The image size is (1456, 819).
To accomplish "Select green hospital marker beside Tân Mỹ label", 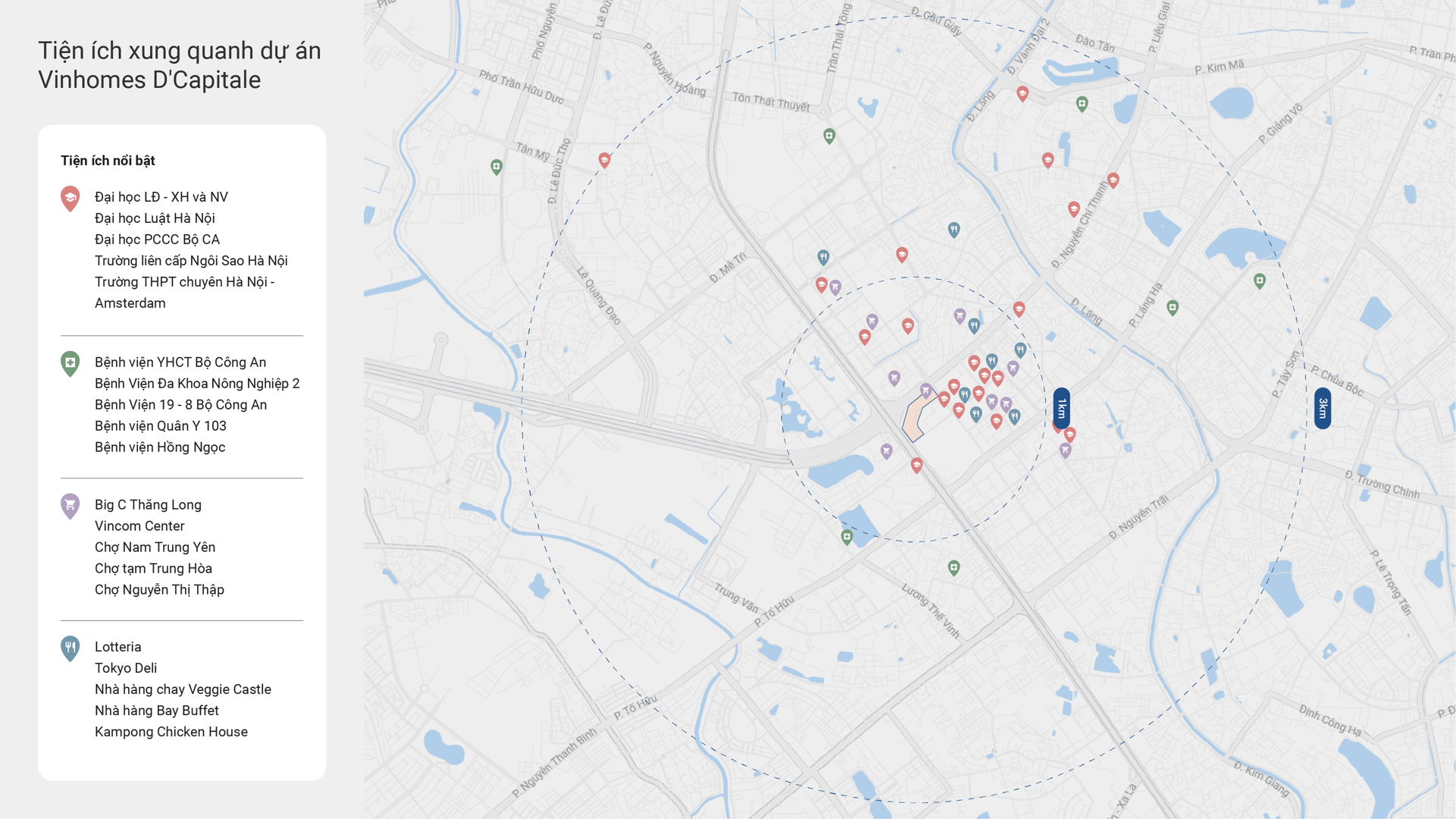I will click(x=496, y=168).
